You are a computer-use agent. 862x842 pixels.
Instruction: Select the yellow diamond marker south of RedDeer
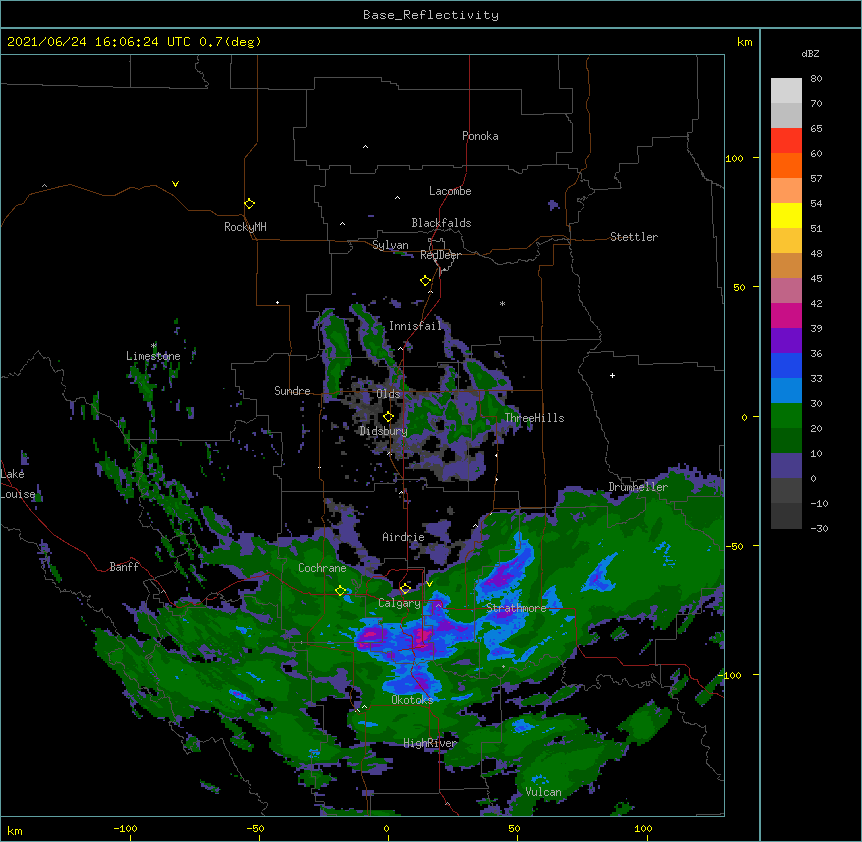coord(425,281)
